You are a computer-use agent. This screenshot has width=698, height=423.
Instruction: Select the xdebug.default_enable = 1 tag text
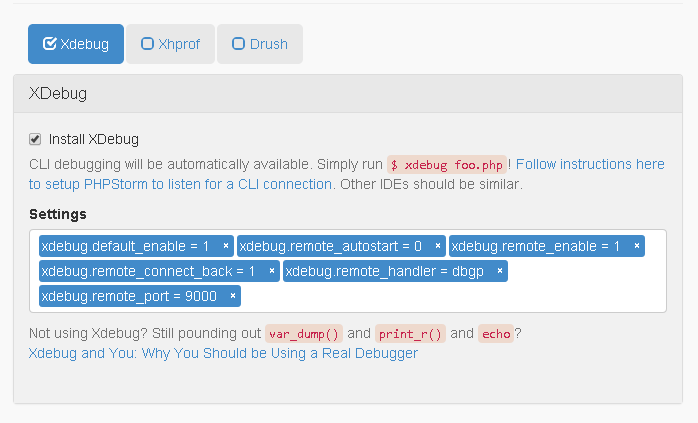125,246
